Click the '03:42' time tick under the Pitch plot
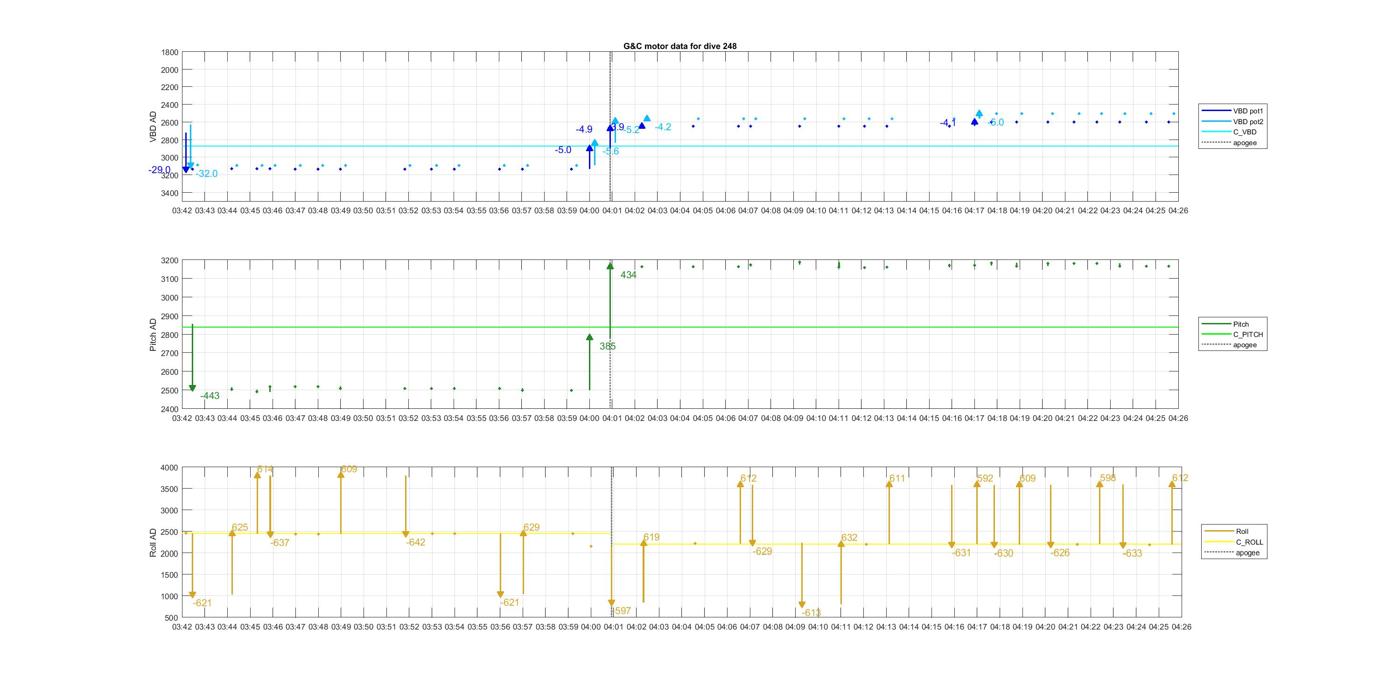Screen dimensions: 1400x693 point(182,419)
